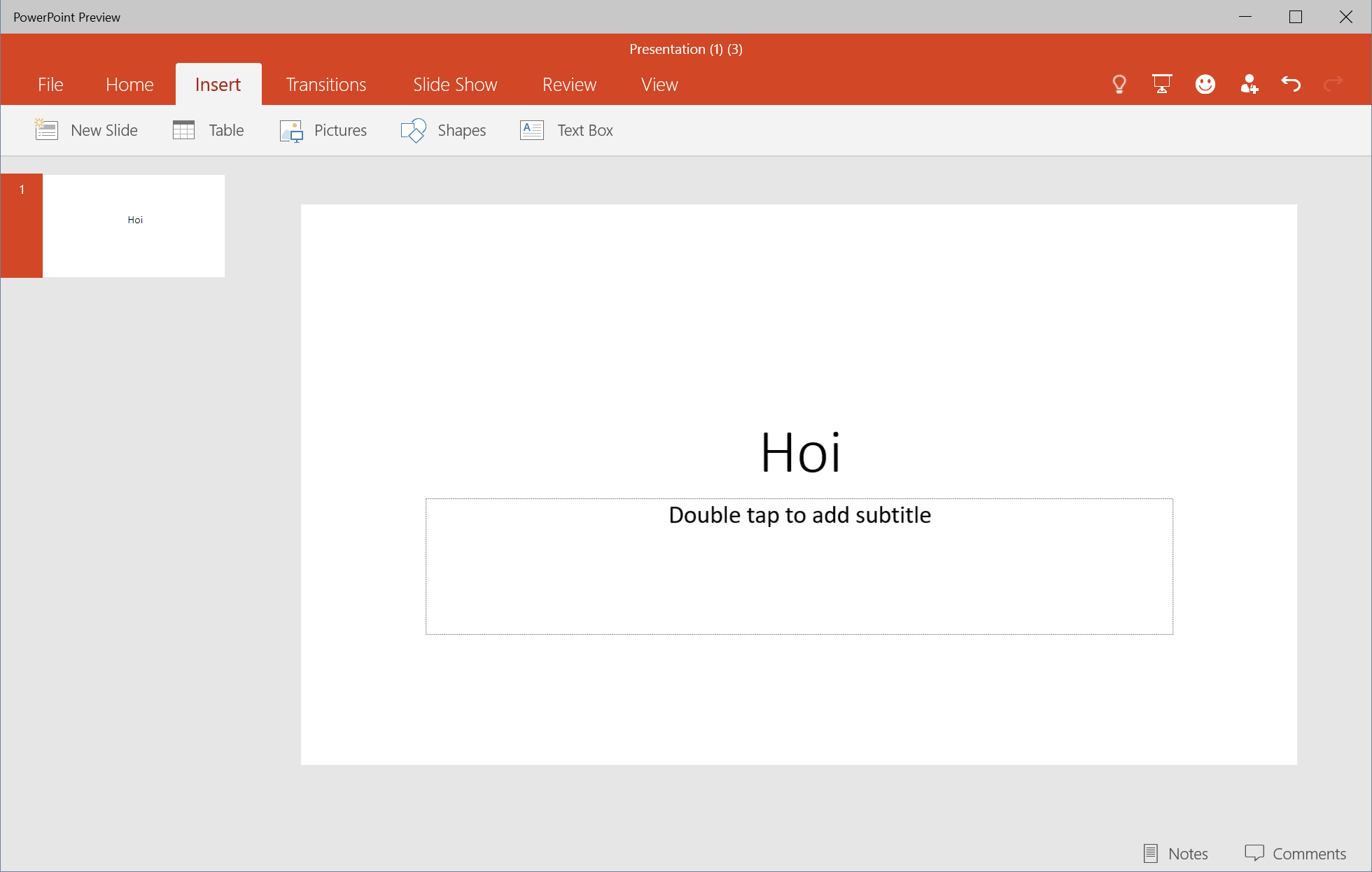Start presentation with the projector screen icon

pyautogui.click(x=1162, y=84)
